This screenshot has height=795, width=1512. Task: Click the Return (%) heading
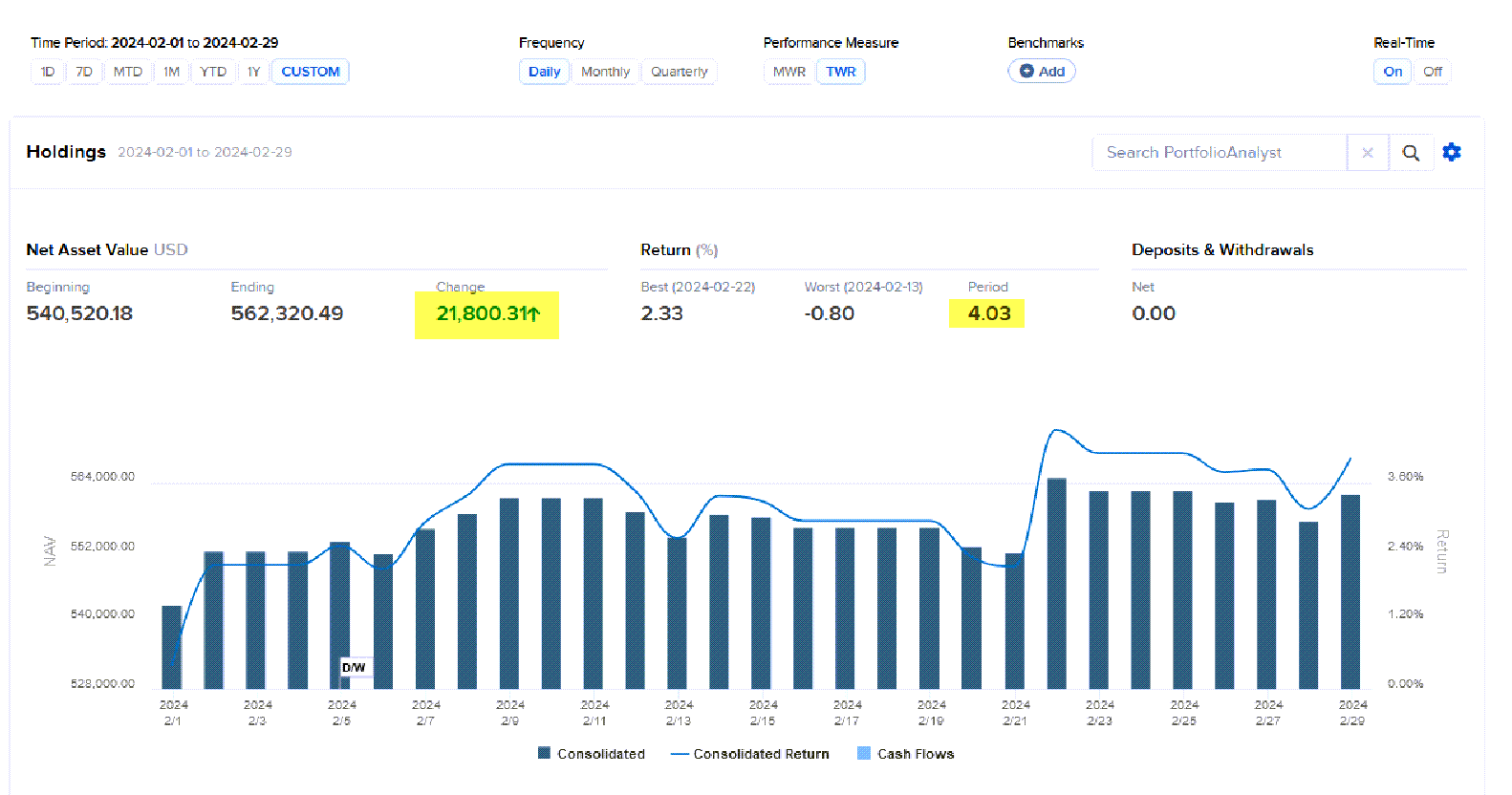[680, 249]
